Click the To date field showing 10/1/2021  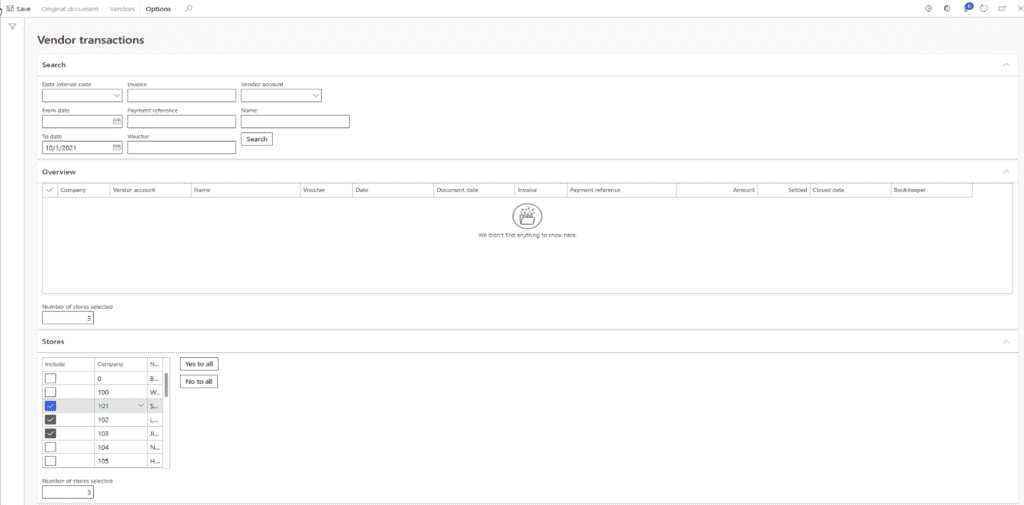coord(77,148)
